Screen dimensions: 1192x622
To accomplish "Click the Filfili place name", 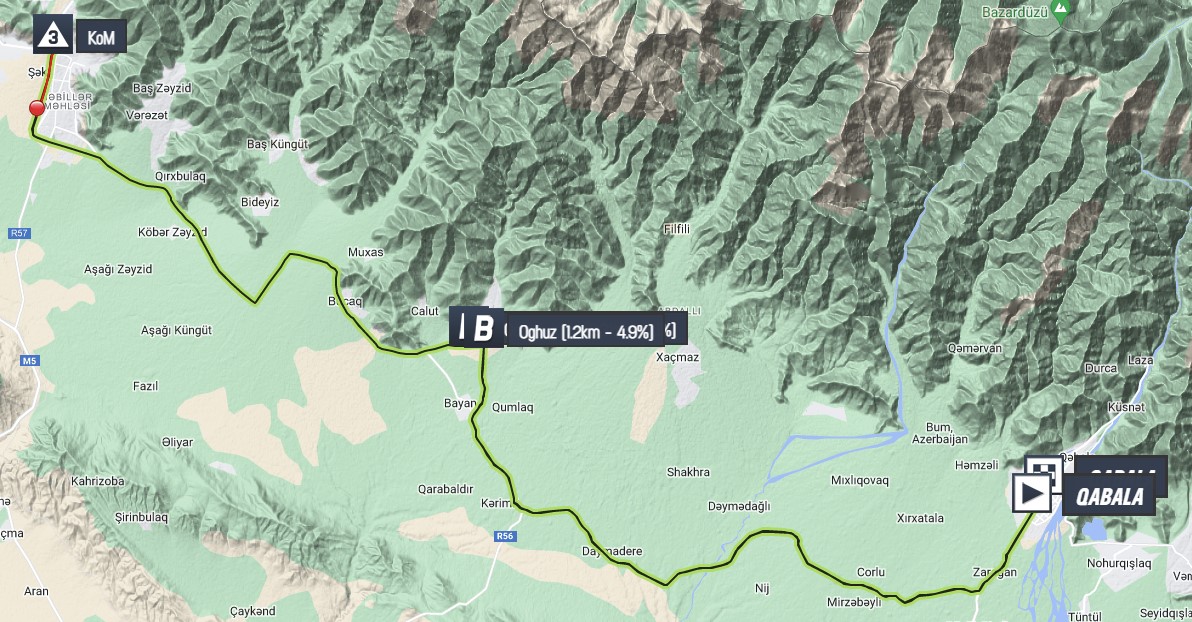I will click(x=677, y=228).
